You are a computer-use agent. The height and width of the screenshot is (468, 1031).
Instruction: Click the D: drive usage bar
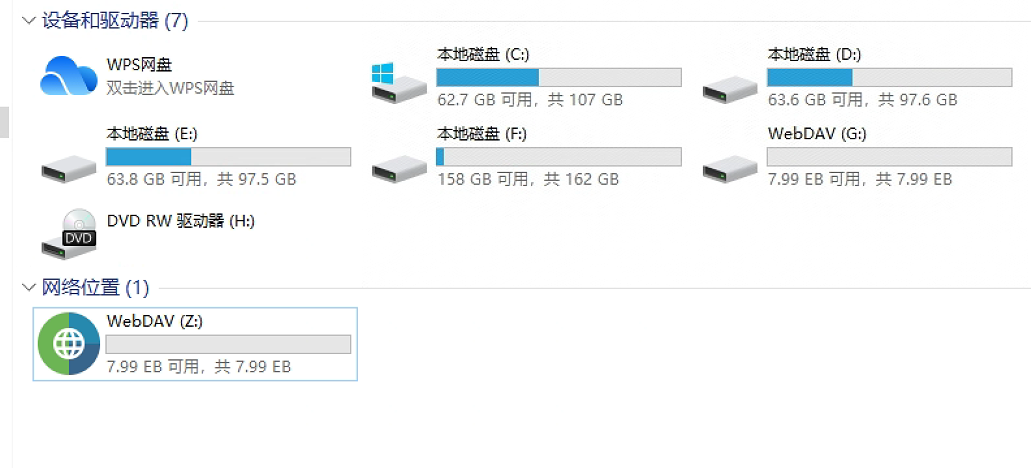click(889, 77)
